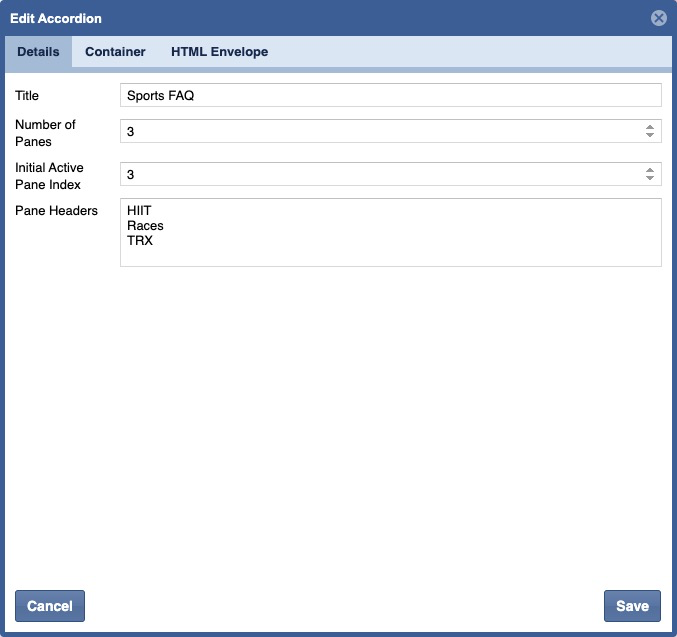Increment the Initial Active Pane Index

(650, 170)
